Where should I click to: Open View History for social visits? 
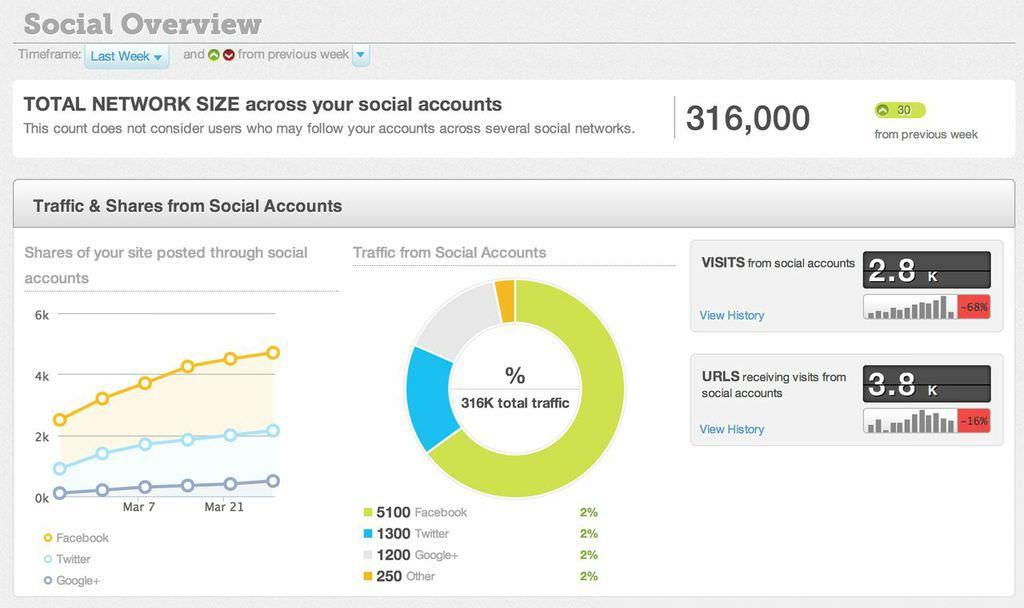[731, 315]
